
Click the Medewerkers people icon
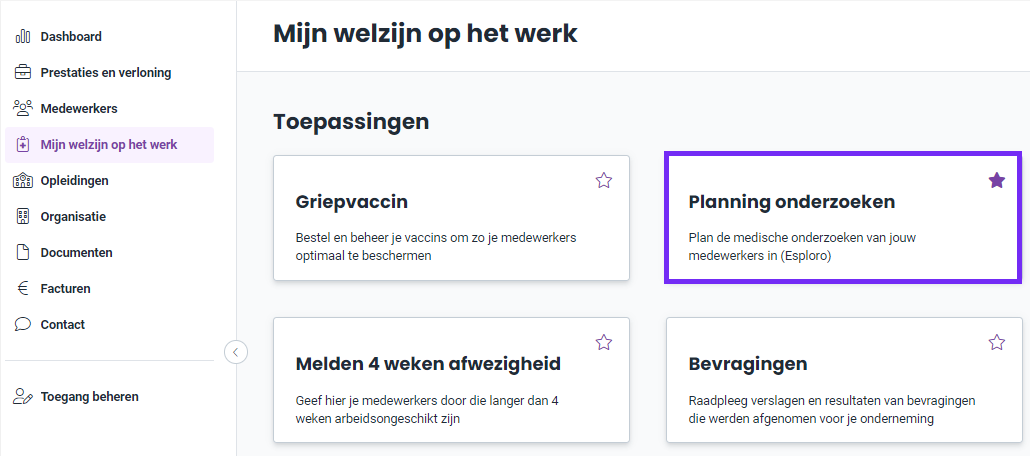click(23, 108)
